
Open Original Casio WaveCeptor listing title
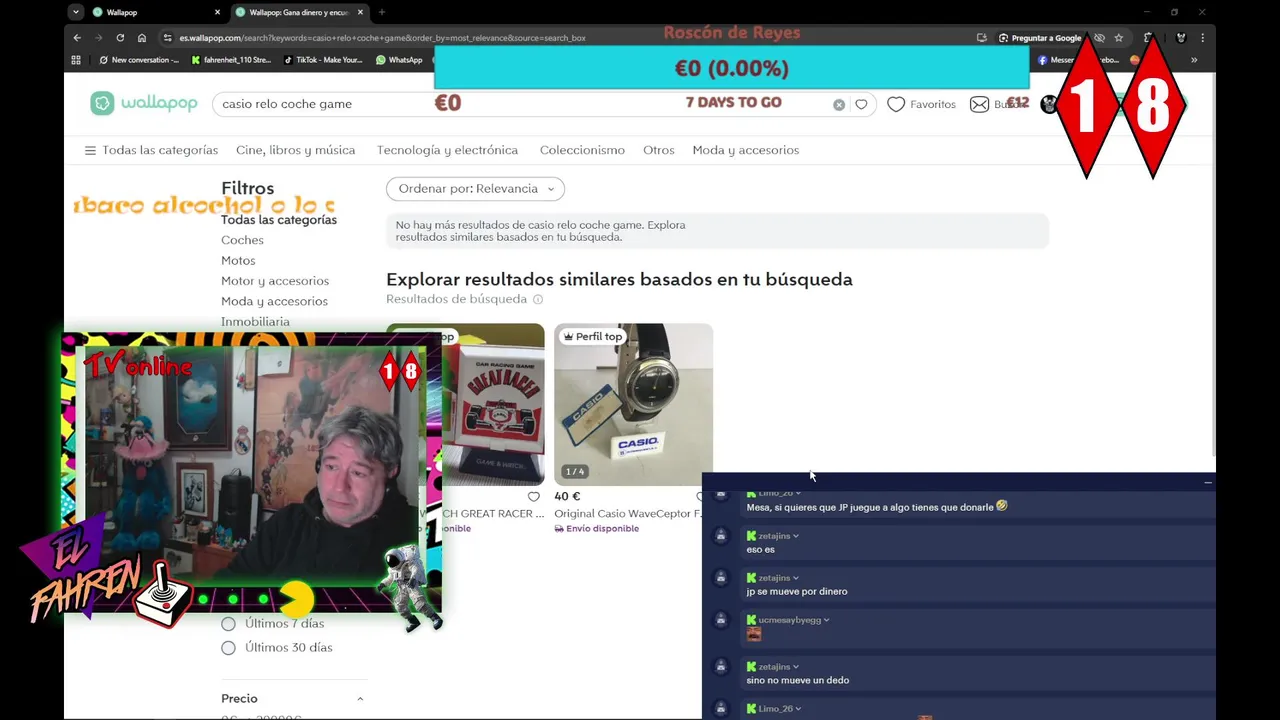click(628, 513)
